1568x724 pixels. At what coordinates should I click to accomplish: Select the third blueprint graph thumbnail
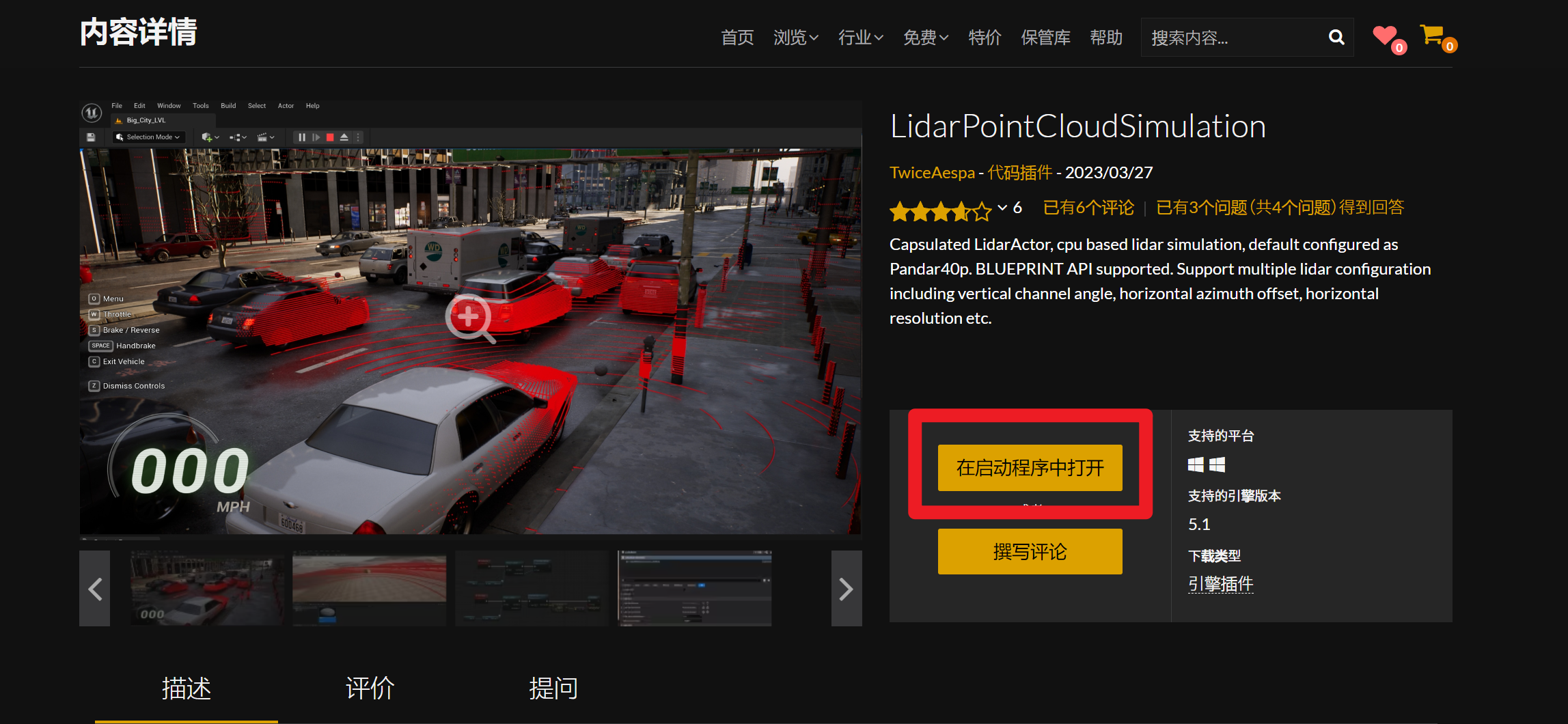tap(532, 588)
